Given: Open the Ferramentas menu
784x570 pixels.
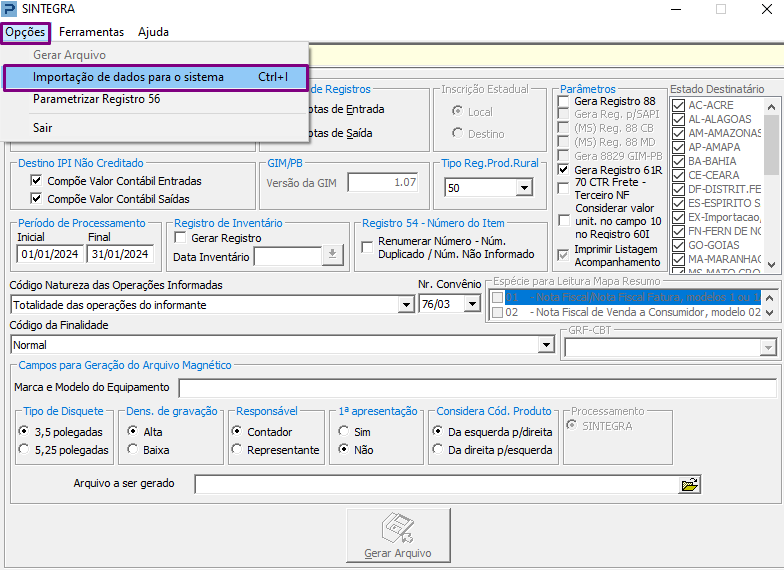Looking at the screenshot, I should 92,32.
